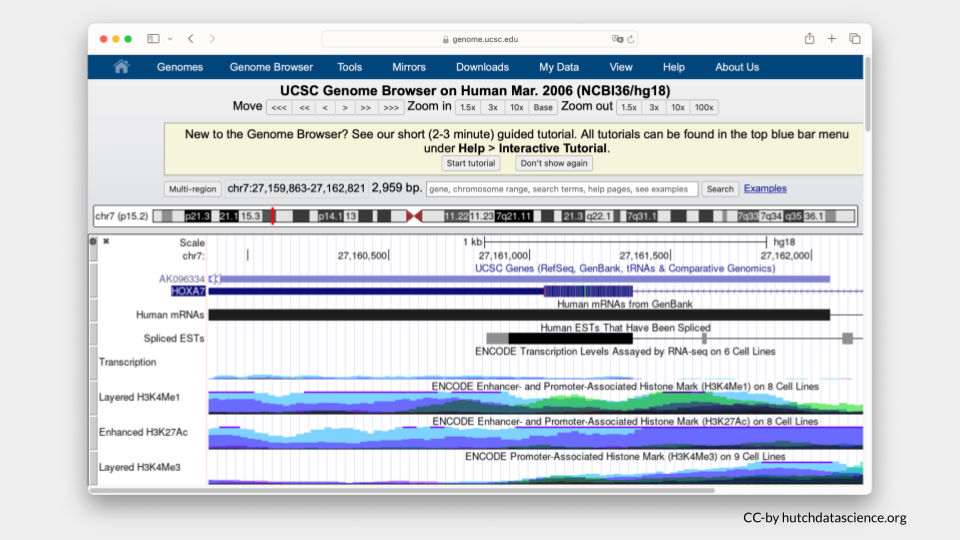Go back with browser back arrow
The width and height of the screenshot is (960, 540).
[x=191, y=39]
